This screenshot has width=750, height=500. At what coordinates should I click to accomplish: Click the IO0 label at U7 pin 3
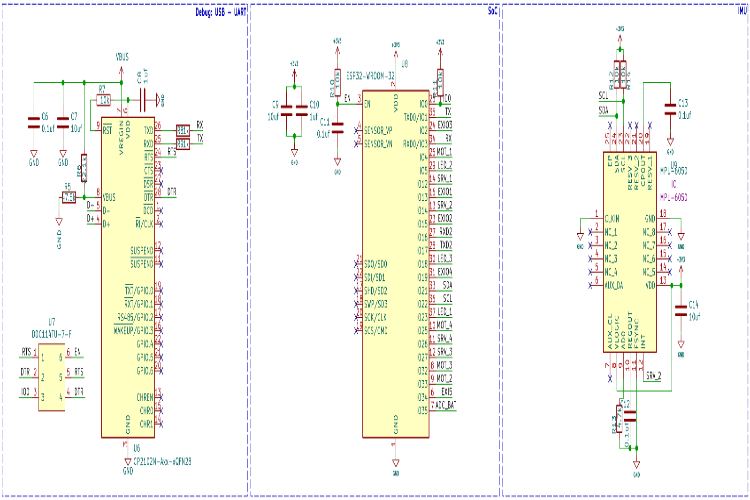[25, 392]
